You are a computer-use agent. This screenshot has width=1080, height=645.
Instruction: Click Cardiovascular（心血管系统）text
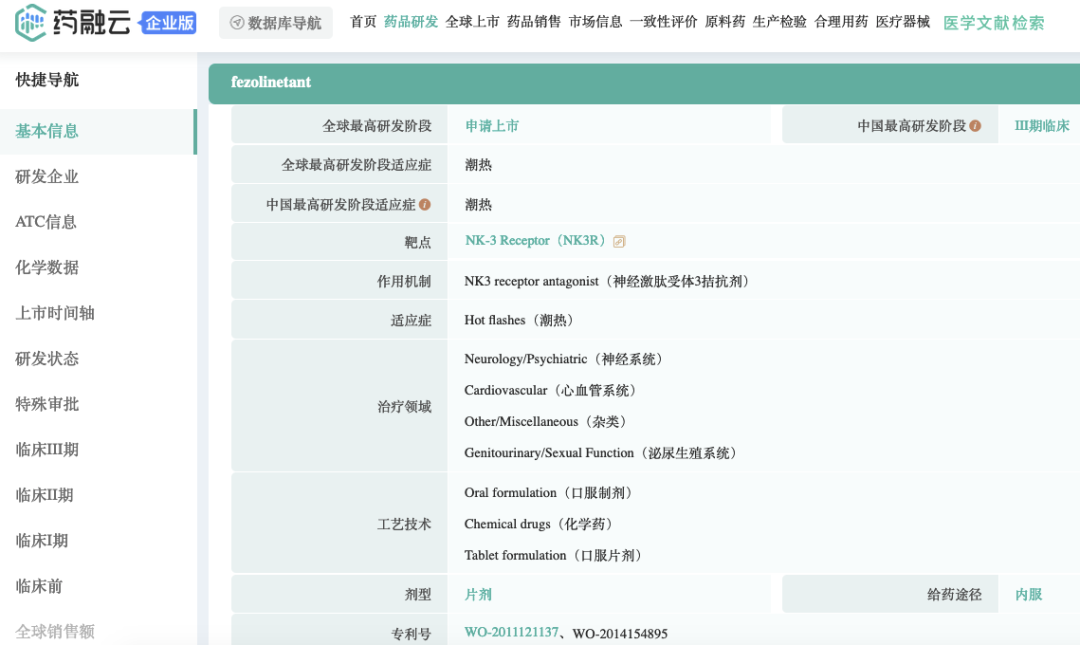tap(550, 390)
